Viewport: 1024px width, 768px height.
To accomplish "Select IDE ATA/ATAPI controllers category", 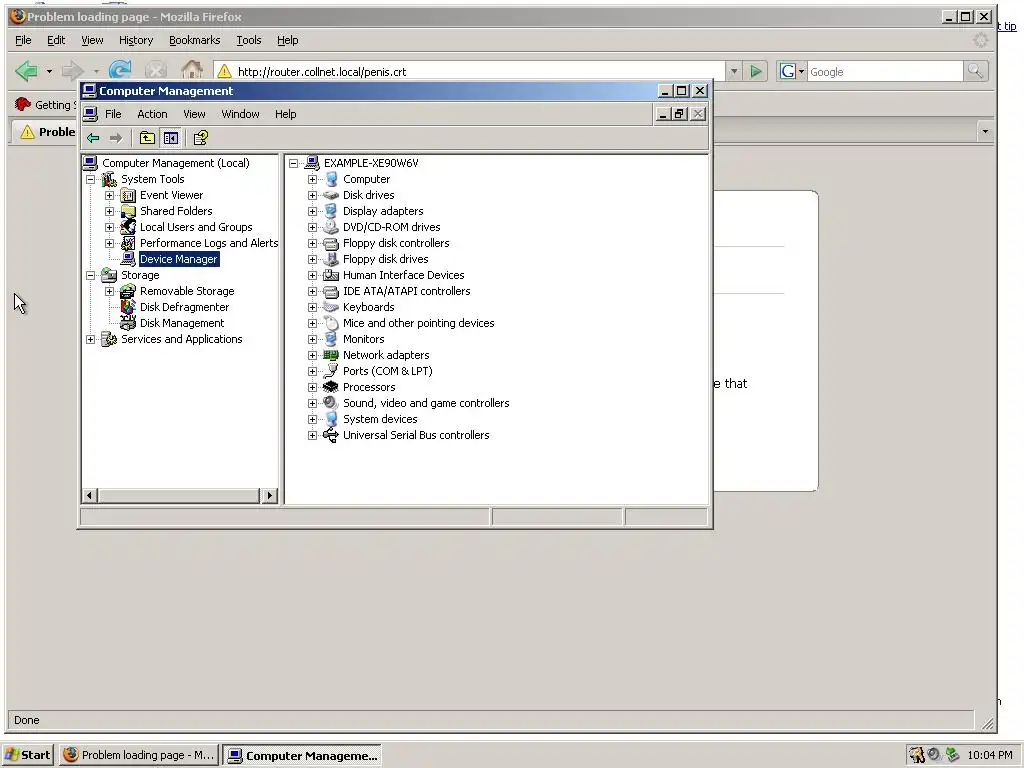I will pos(406,291).
